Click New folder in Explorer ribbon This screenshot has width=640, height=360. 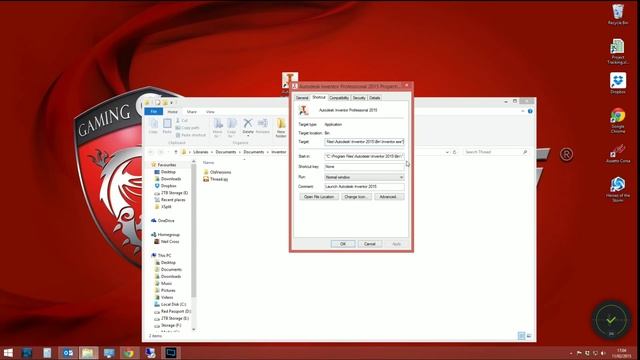[x=281, y=128]
